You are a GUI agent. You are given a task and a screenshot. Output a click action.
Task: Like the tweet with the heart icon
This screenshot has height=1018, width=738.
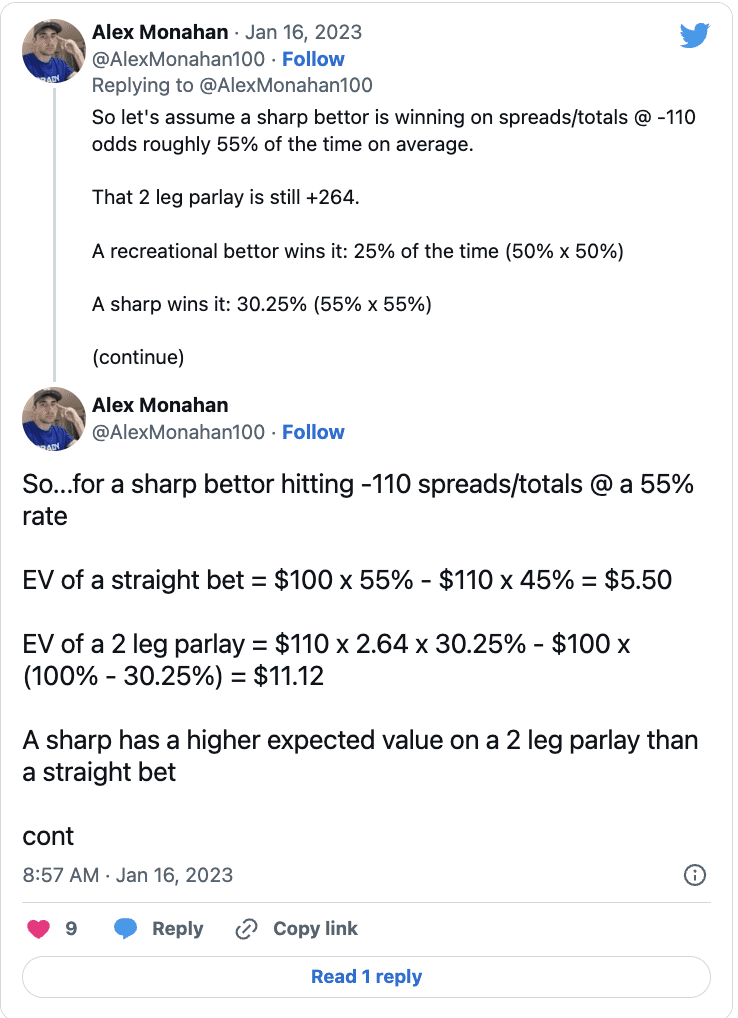pos(38,929)
